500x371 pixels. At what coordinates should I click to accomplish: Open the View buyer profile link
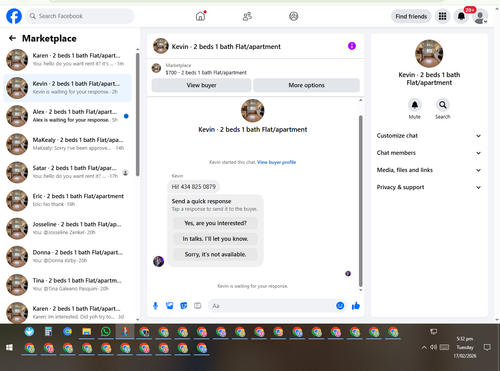pos(276,162)
